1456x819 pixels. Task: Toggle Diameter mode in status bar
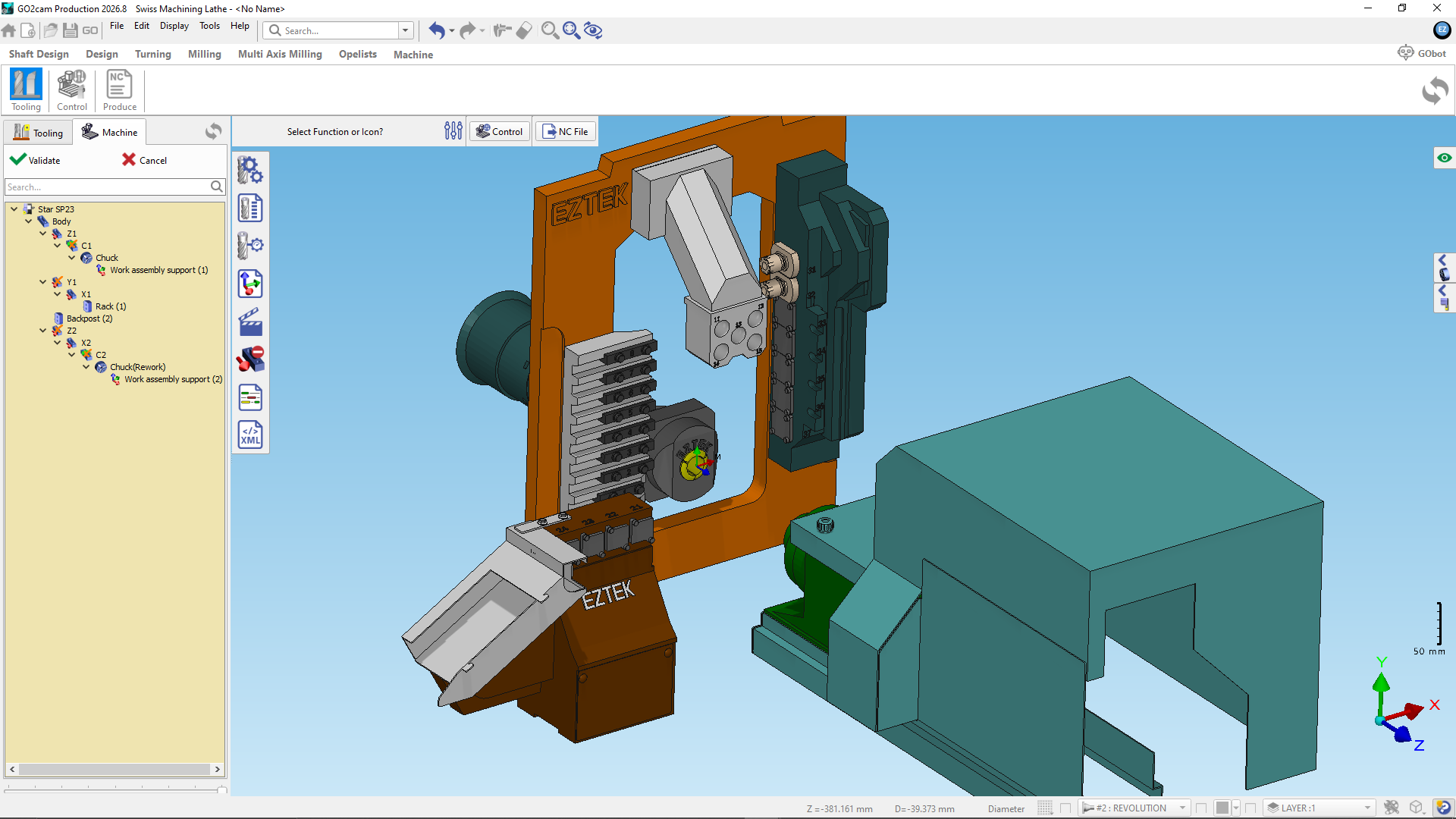click(1006, 808)
